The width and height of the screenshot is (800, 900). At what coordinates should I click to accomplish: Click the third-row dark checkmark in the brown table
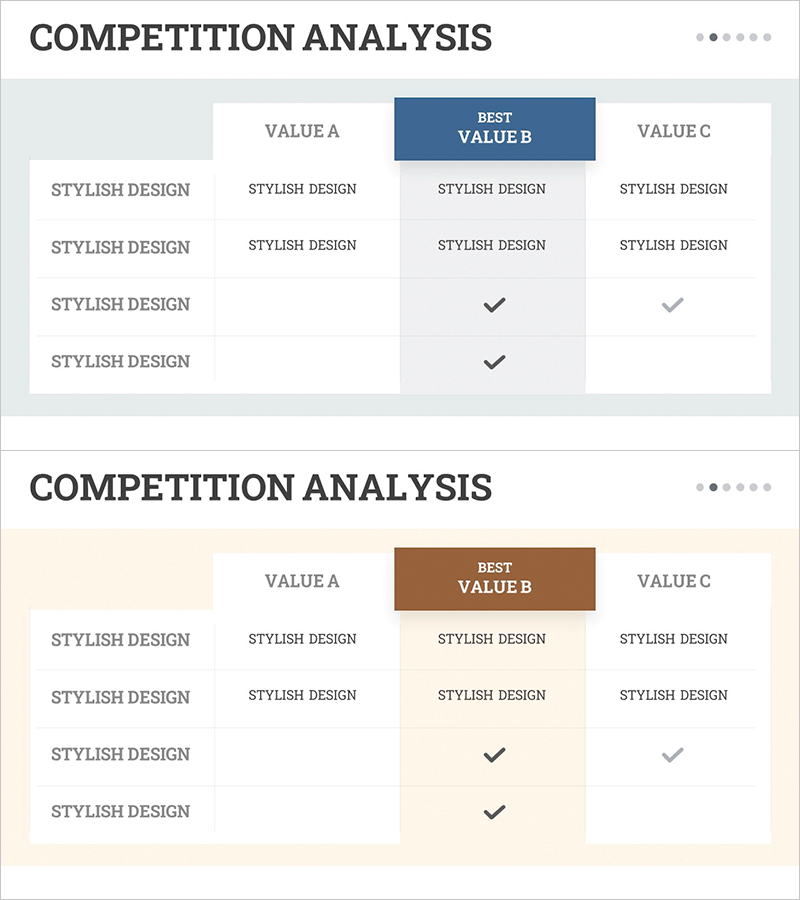tap(494, 756)
